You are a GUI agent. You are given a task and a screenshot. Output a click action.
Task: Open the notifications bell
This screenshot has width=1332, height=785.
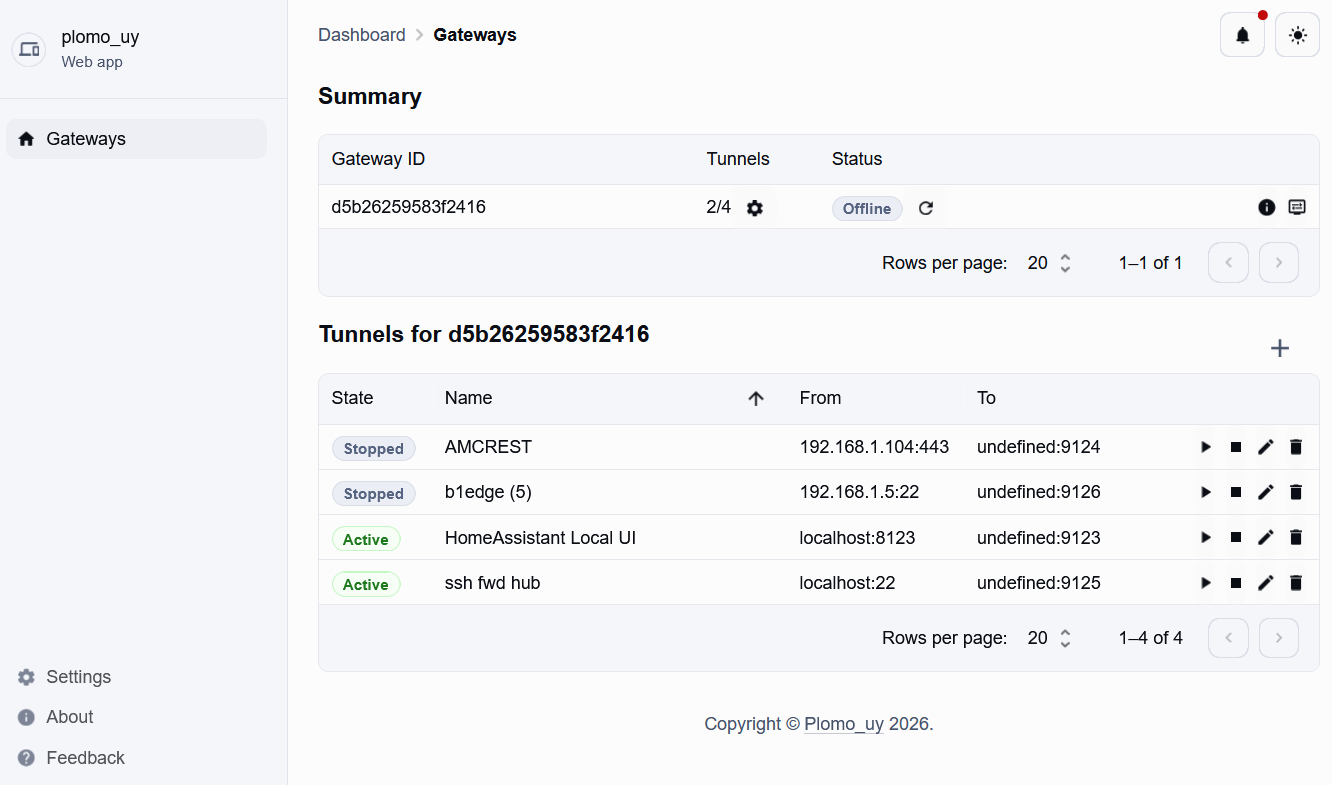coord(1242,36)
